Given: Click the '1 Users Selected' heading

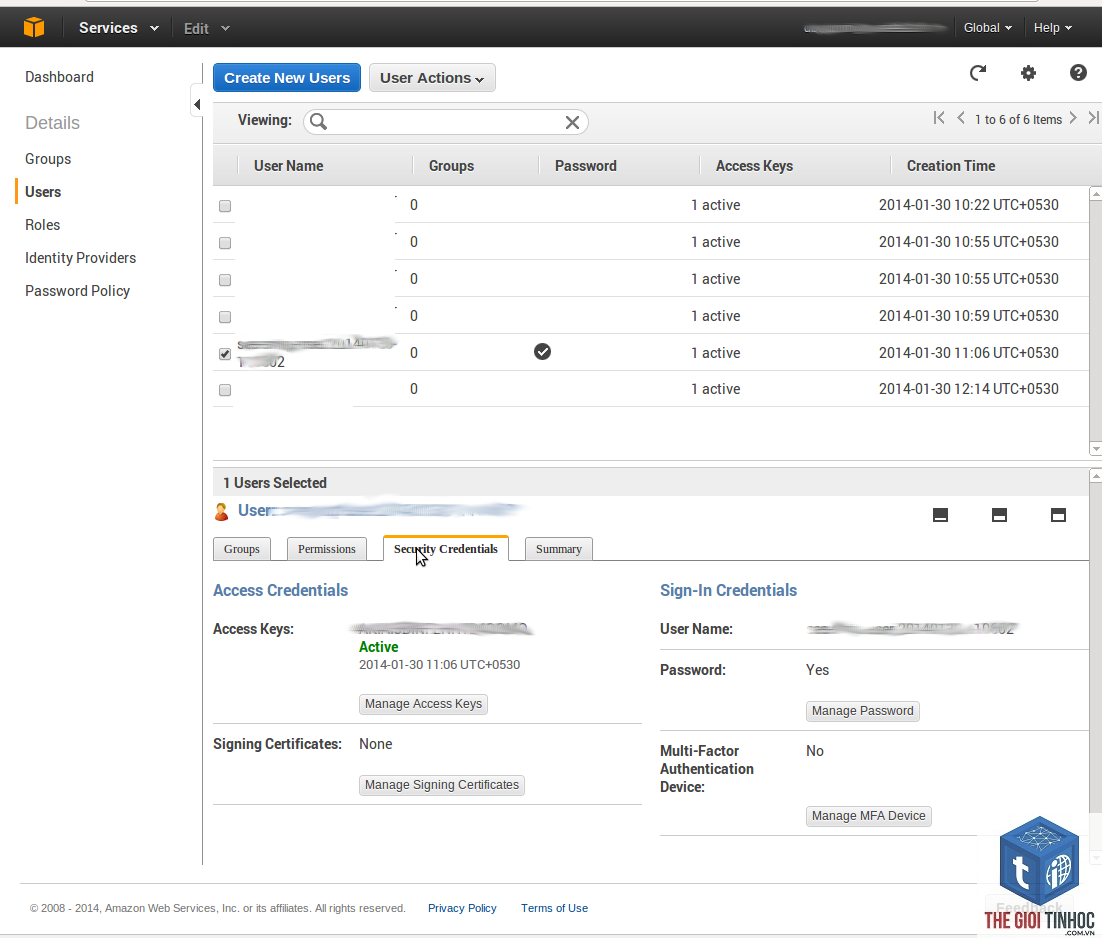Looking at the screenshot, I should coord(275,483).
